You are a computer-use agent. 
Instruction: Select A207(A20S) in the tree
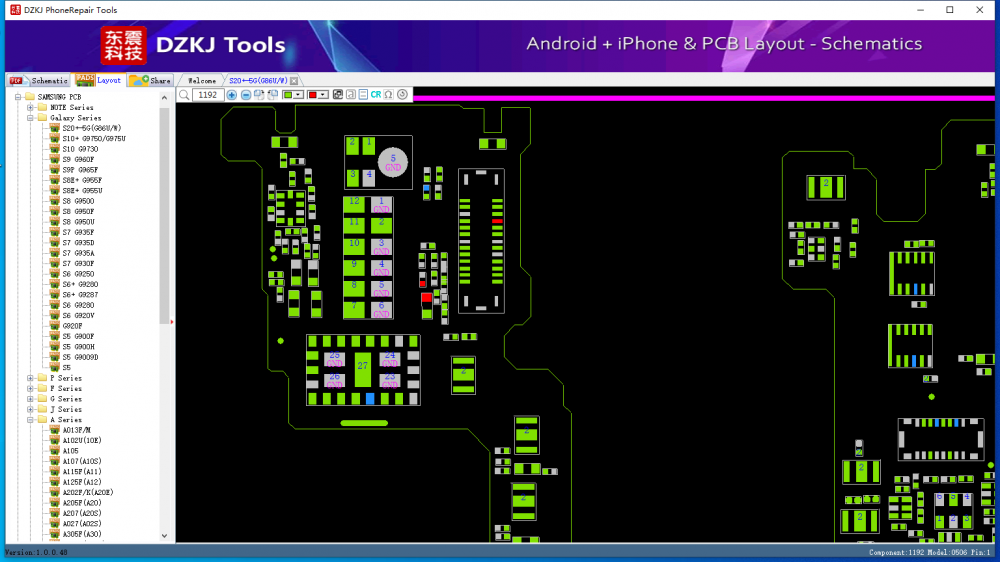pos(82,514)
